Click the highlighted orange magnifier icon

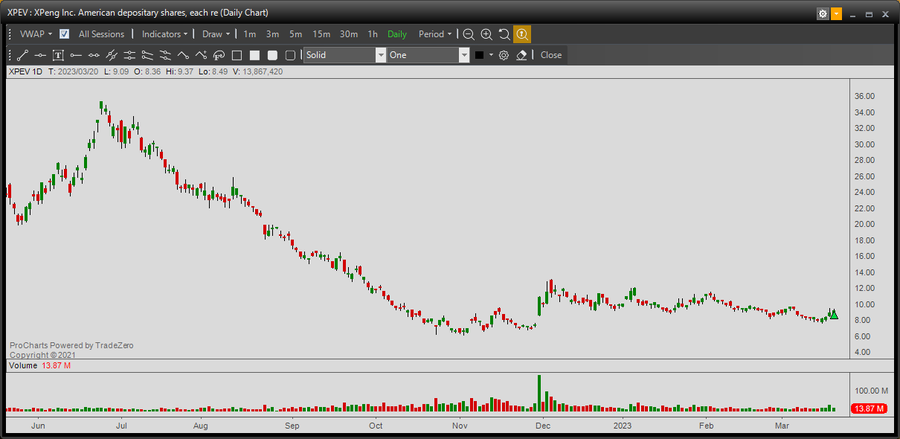point(522,34)
